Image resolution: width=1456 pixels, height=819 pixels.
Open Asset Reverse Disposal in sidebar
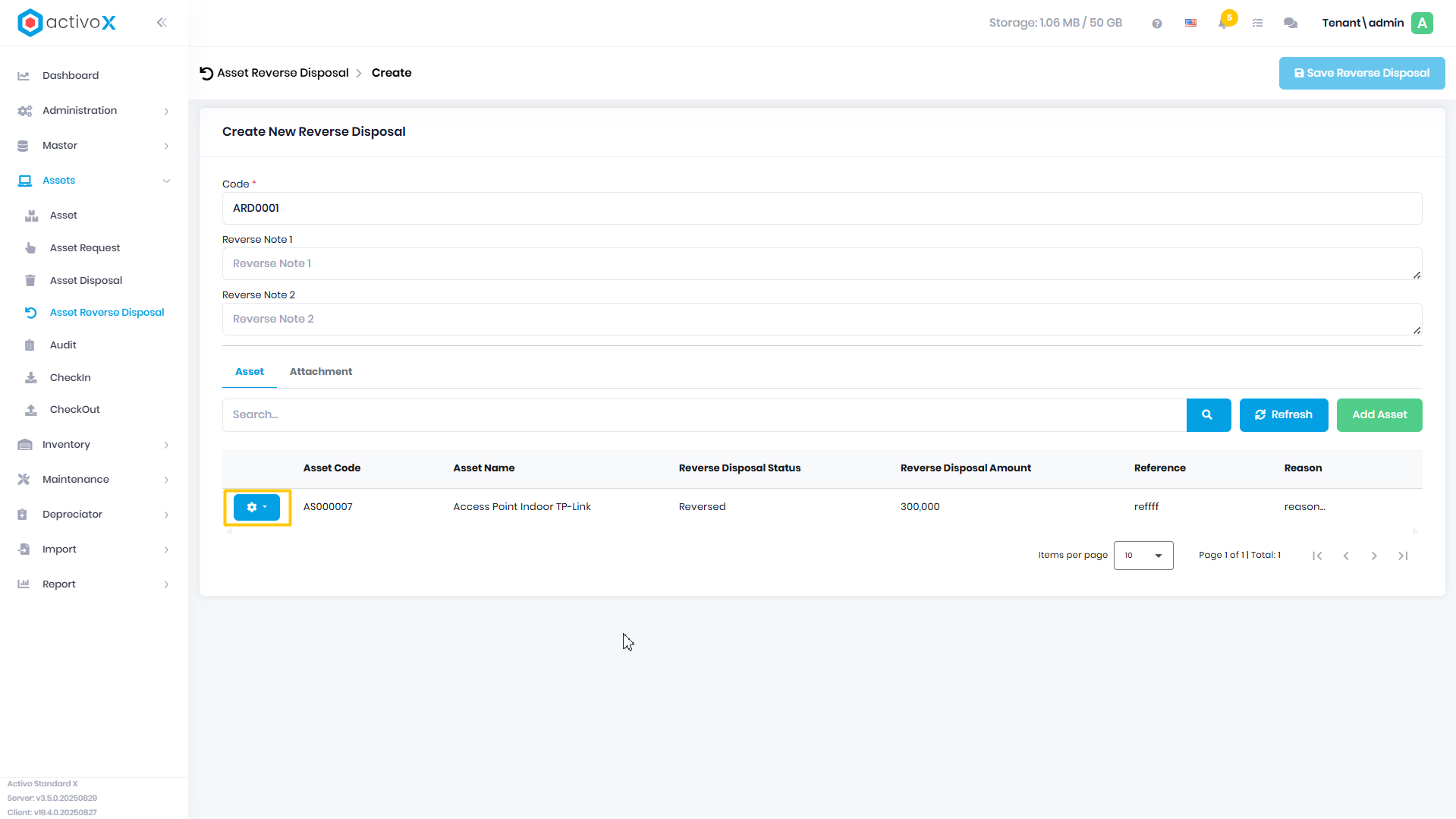point(107,313)
